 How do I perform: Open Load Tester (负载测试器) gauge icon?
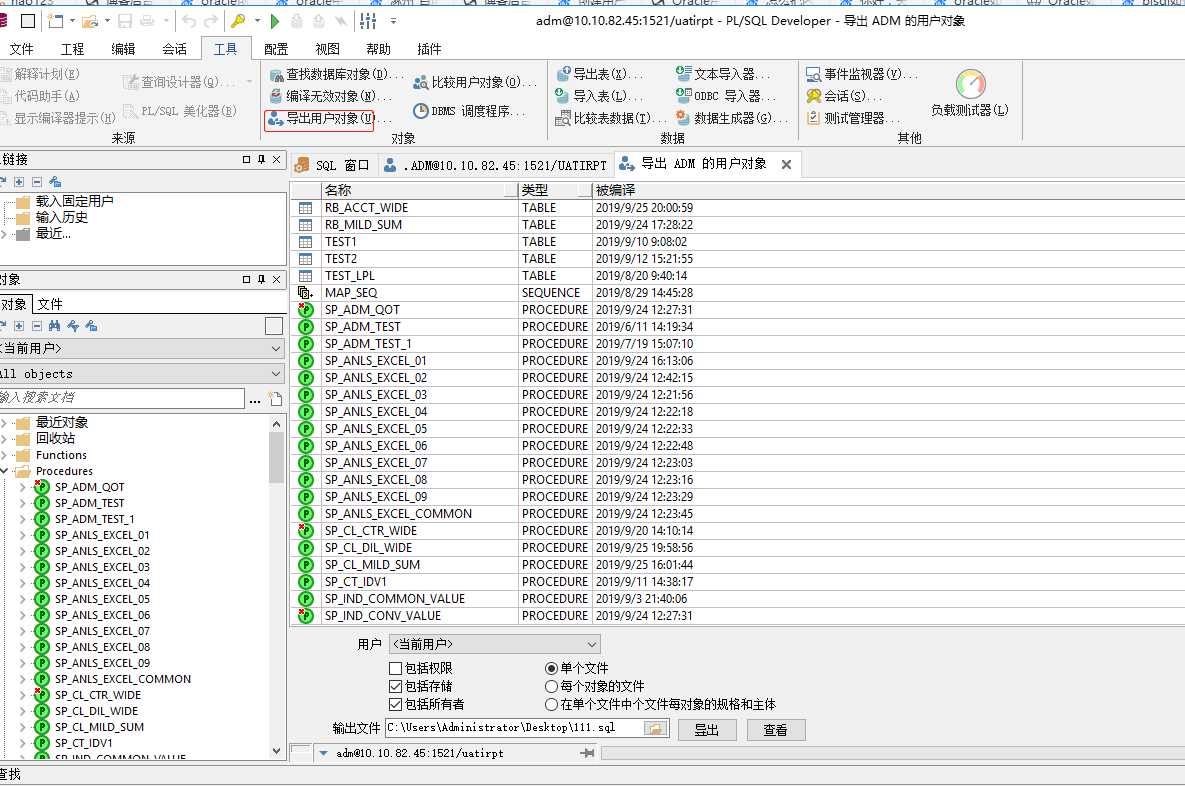[970, 84]
